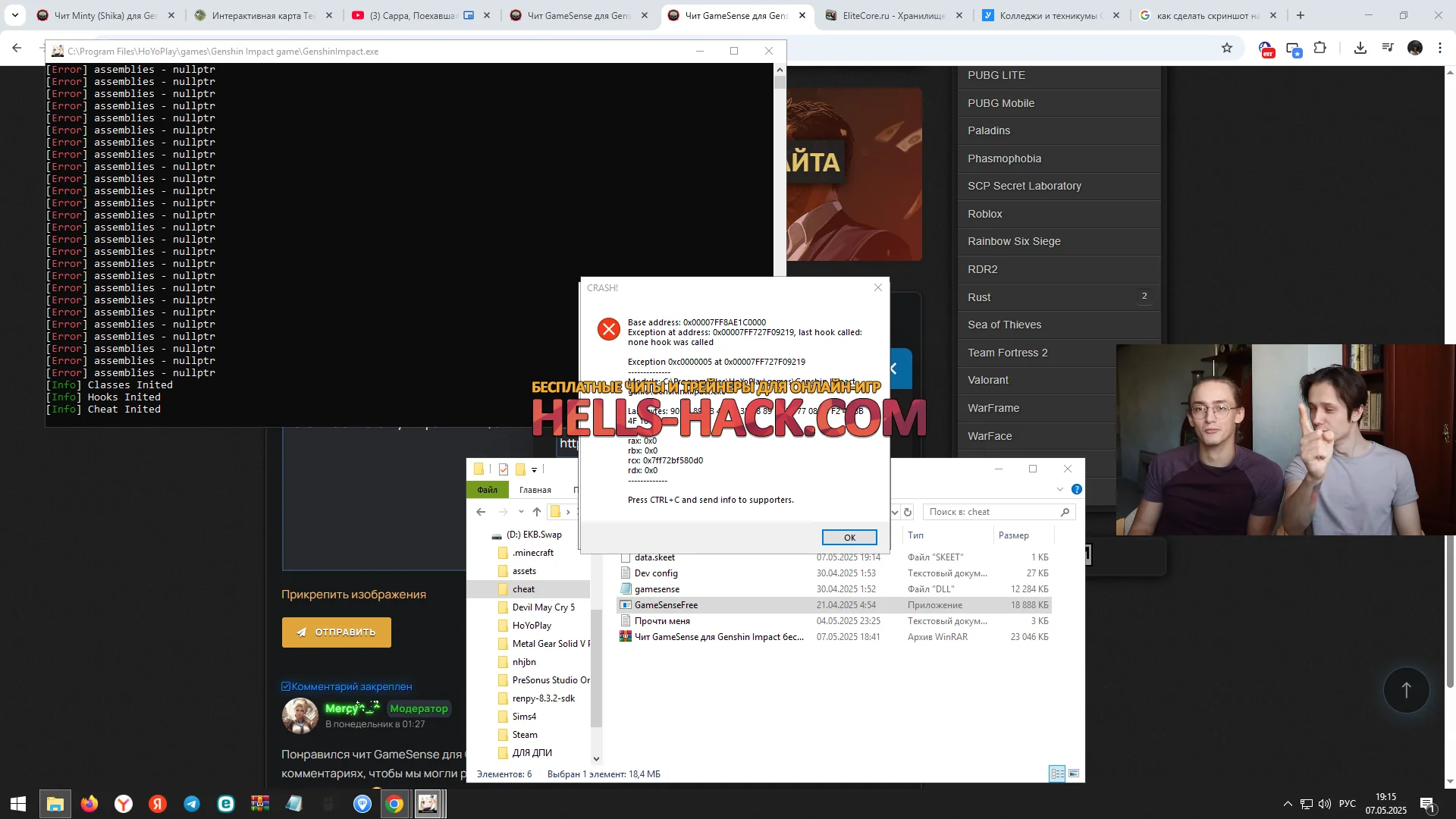Open the Прикрепить изображения link
1456x819 pixels.
pos(353,594)
